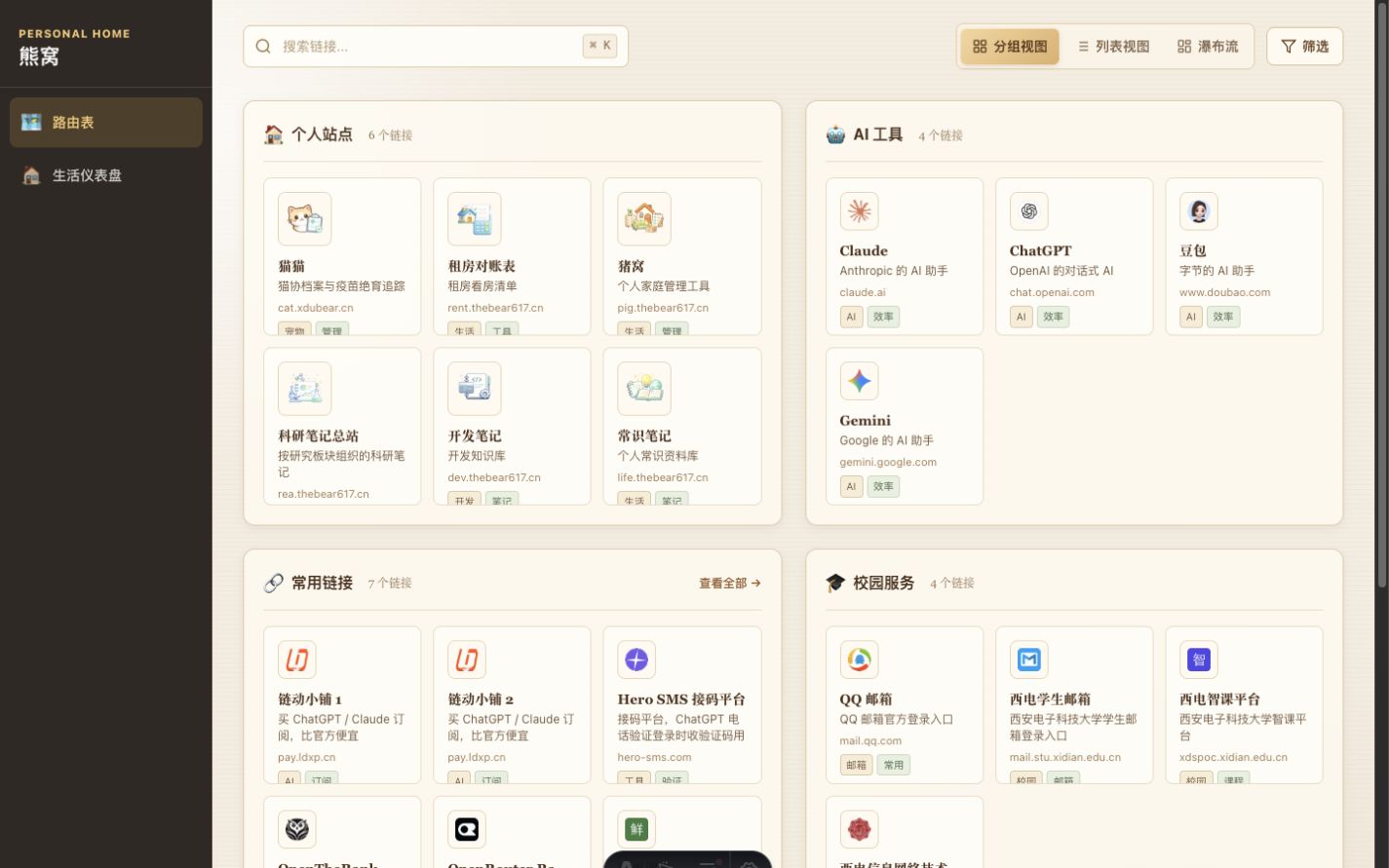Click the dev.thebear617.cn URL text
The image size is (1389, 868).
[494, 477]
